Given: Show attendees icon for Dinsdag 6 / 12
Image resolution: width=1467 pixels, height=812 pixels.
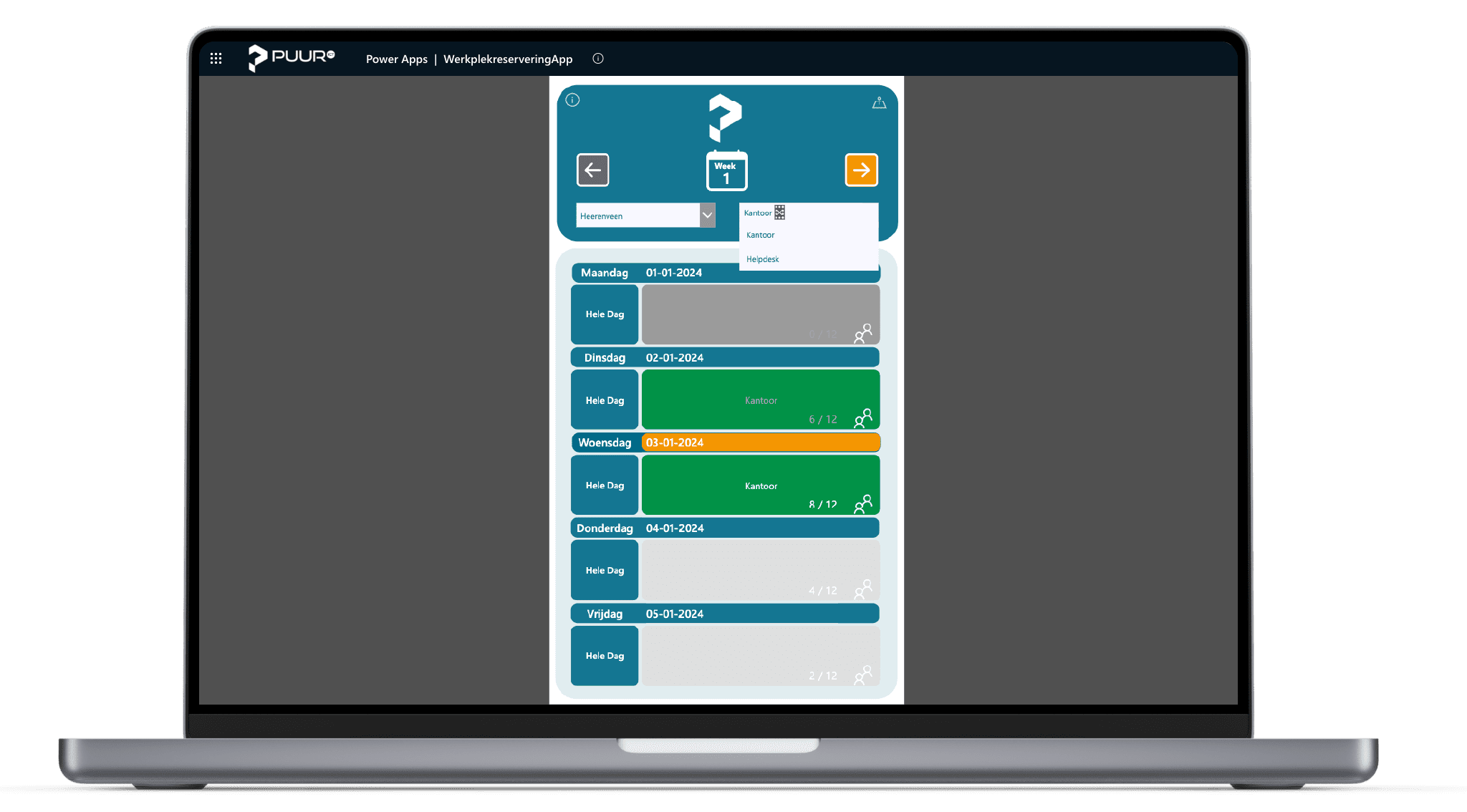Looking at the screenshot, I should (863, 418).
